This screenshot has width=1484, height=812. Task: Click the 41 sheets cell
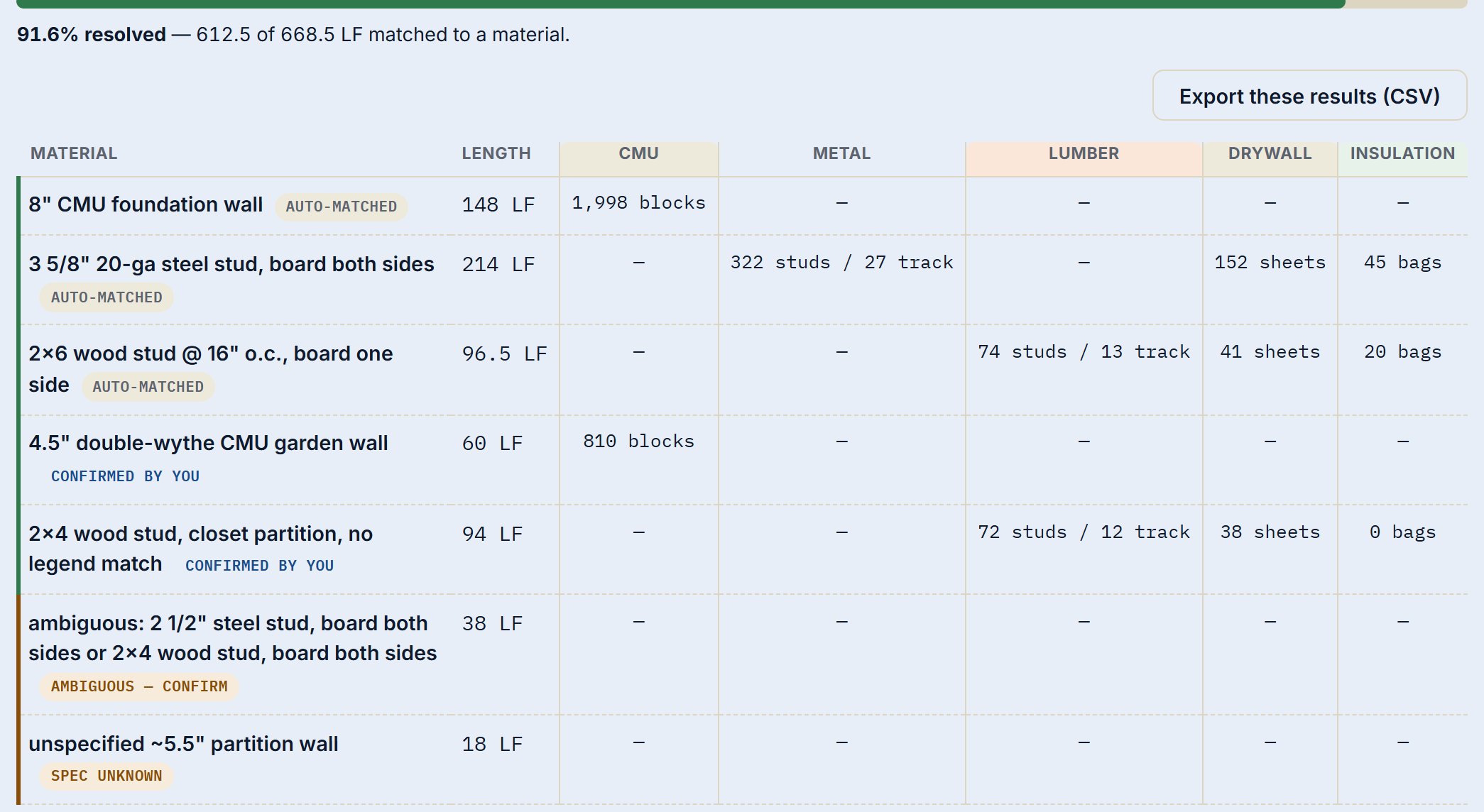pyautogui.click(x=1270, y=352)
